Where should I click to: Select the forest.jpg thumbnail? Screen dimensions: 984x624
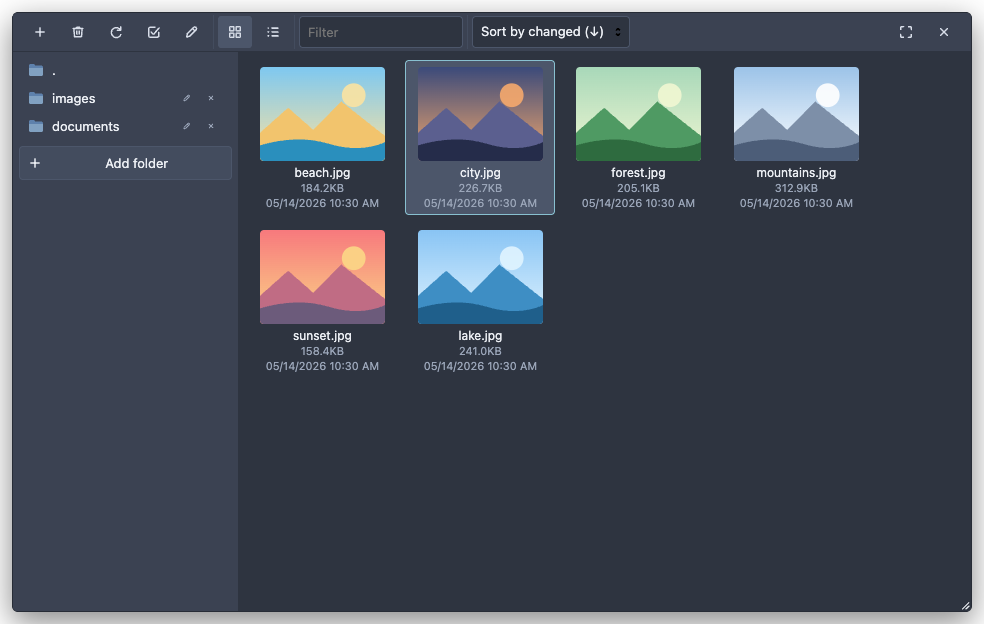click(638, 114)
